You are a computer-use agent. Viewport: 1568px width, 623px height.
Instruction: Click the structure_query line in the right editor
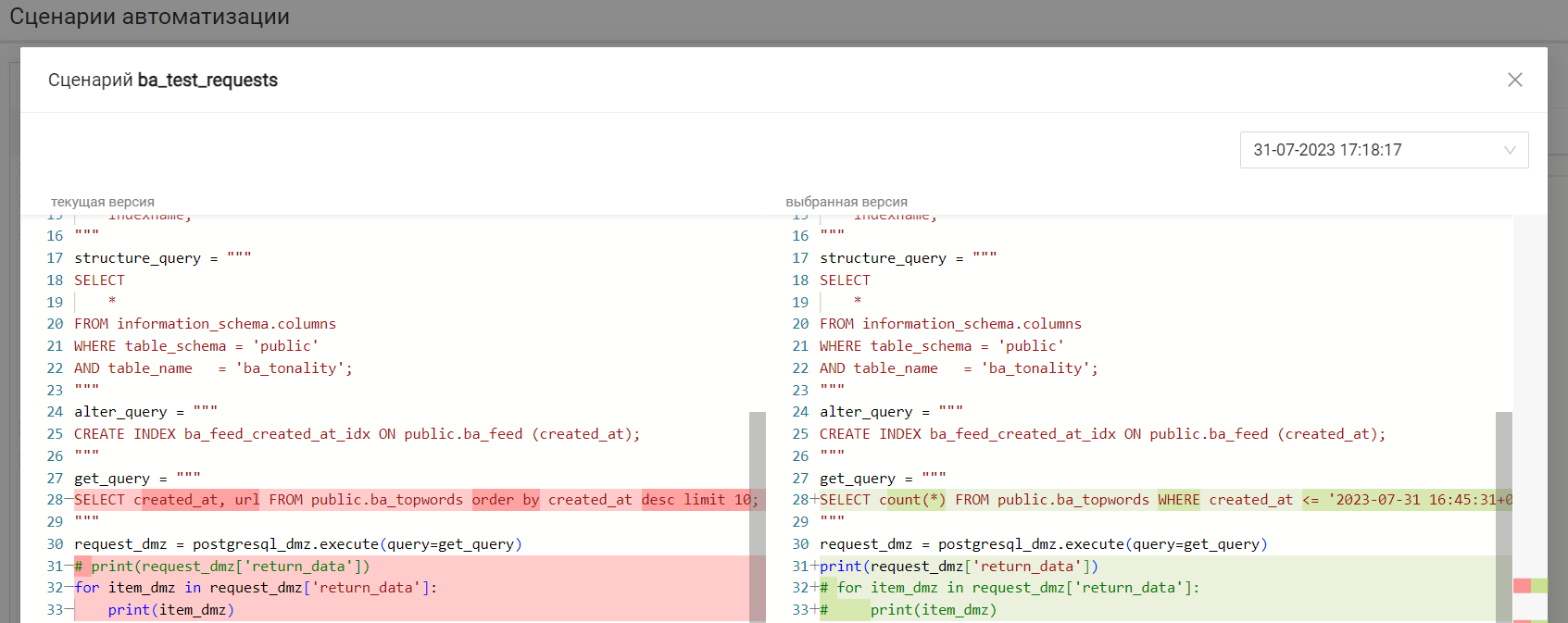click(x=908, y=258)
